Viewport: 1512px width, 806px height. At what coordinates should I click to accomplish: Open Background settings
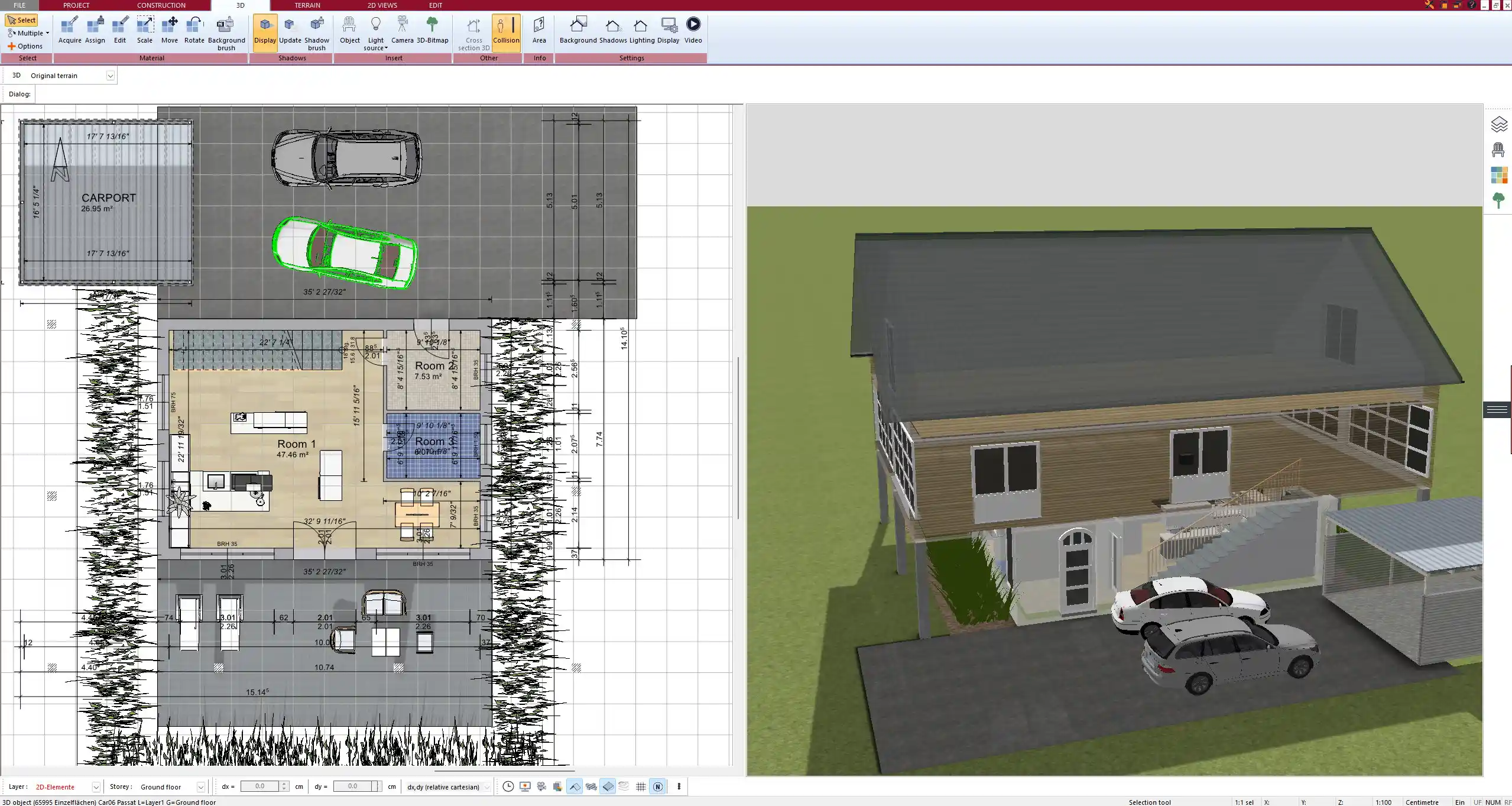tap(578, 31)
